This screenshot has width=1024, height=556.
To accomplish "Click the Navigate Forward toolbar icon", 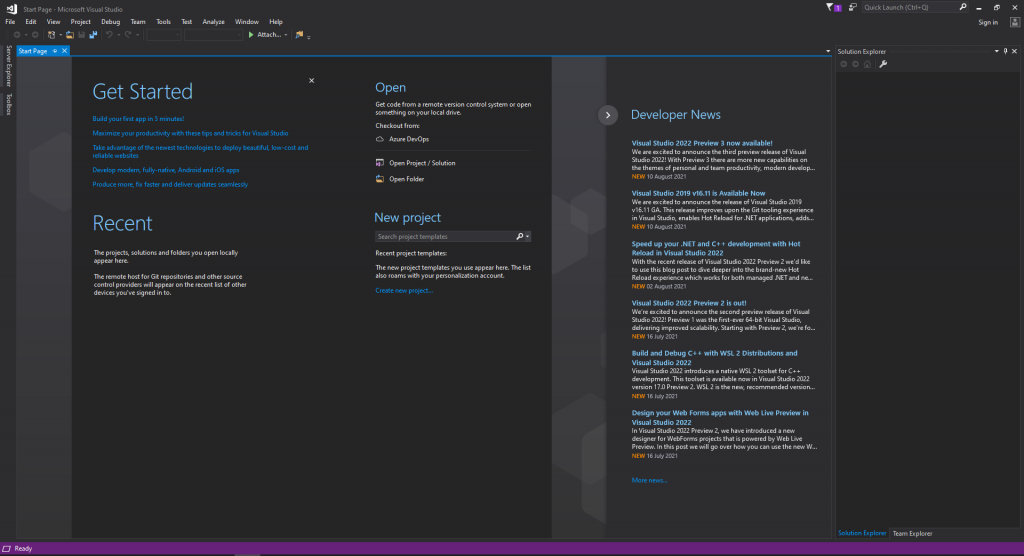I will [35, 35].
